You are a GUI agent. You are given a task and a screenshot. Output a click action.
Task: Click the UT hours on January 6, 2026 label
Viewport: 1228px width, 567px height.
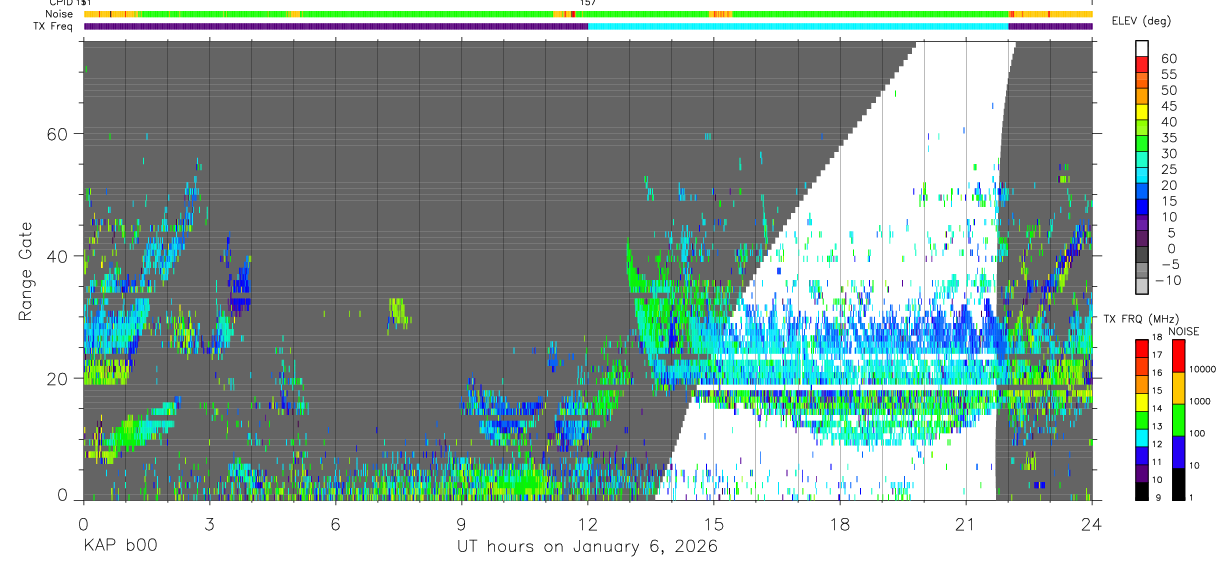[587, 547]
